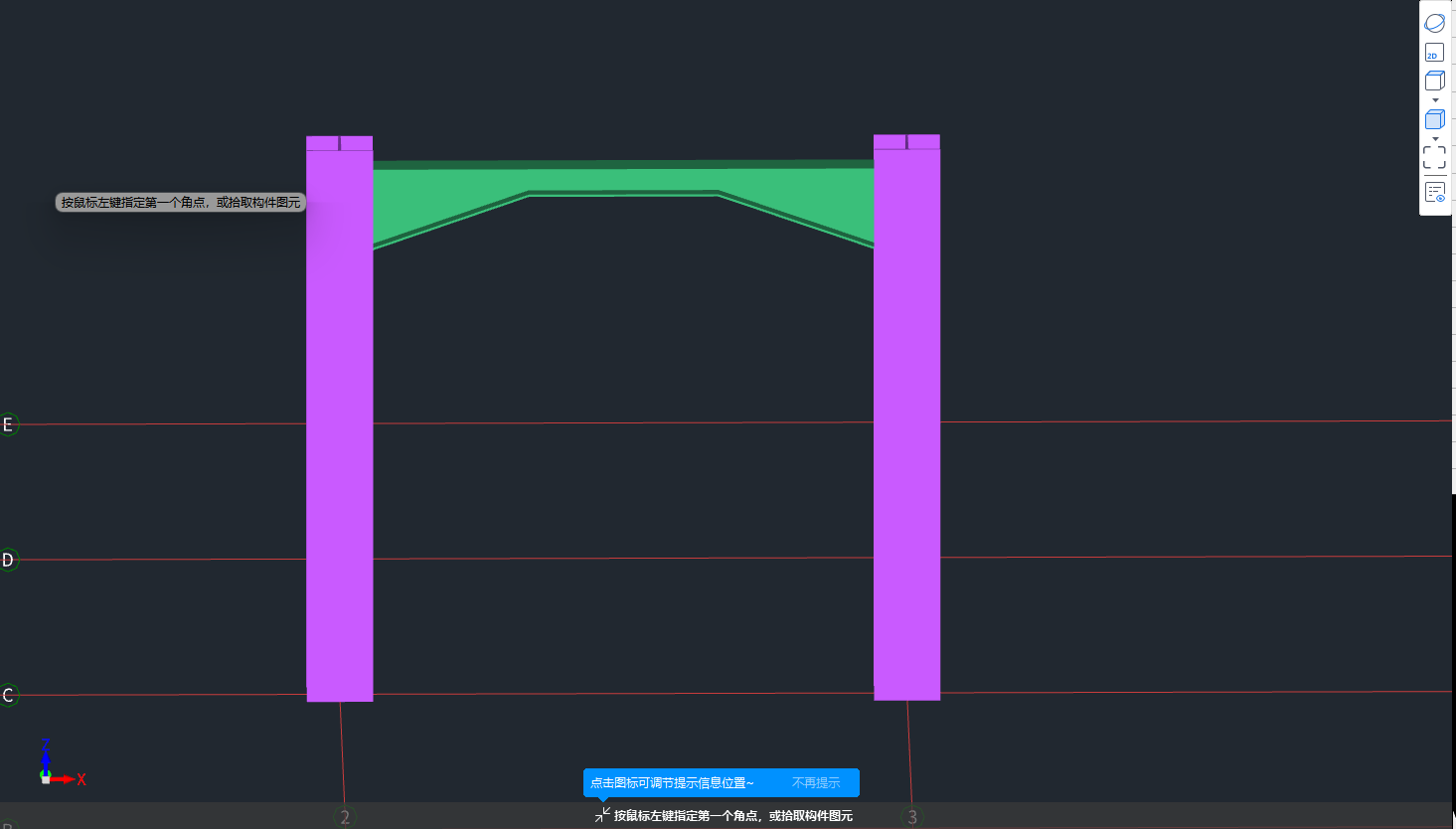Image resolution: width=1456 pixels, height=829 pixels.
Task: Click the zoom extents dashed-frame icon
Action: click(x=1434, y=157)
